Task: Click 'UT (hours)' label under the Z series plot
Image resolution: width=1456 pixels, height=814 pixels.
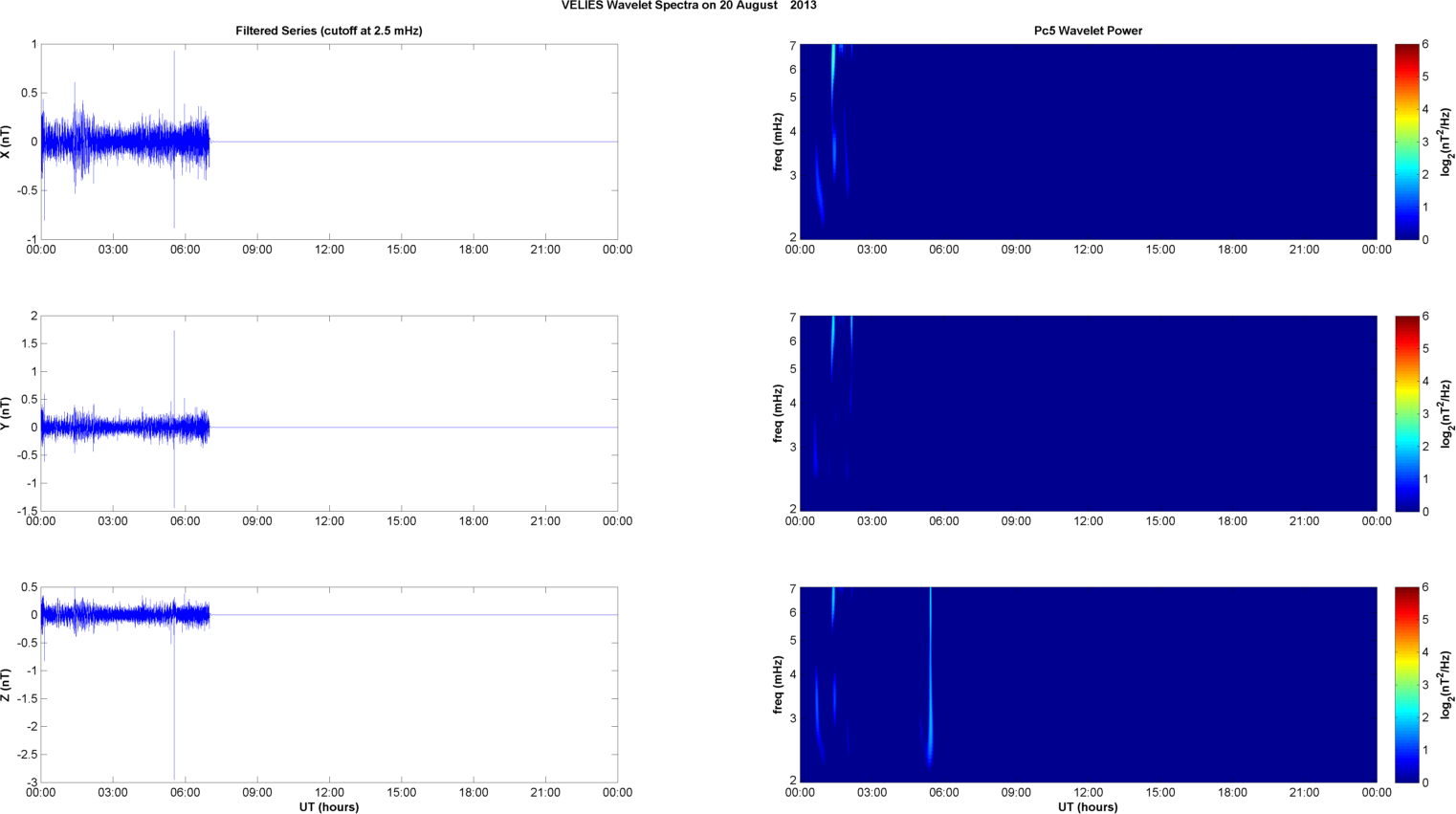Action: click(329, 807)
